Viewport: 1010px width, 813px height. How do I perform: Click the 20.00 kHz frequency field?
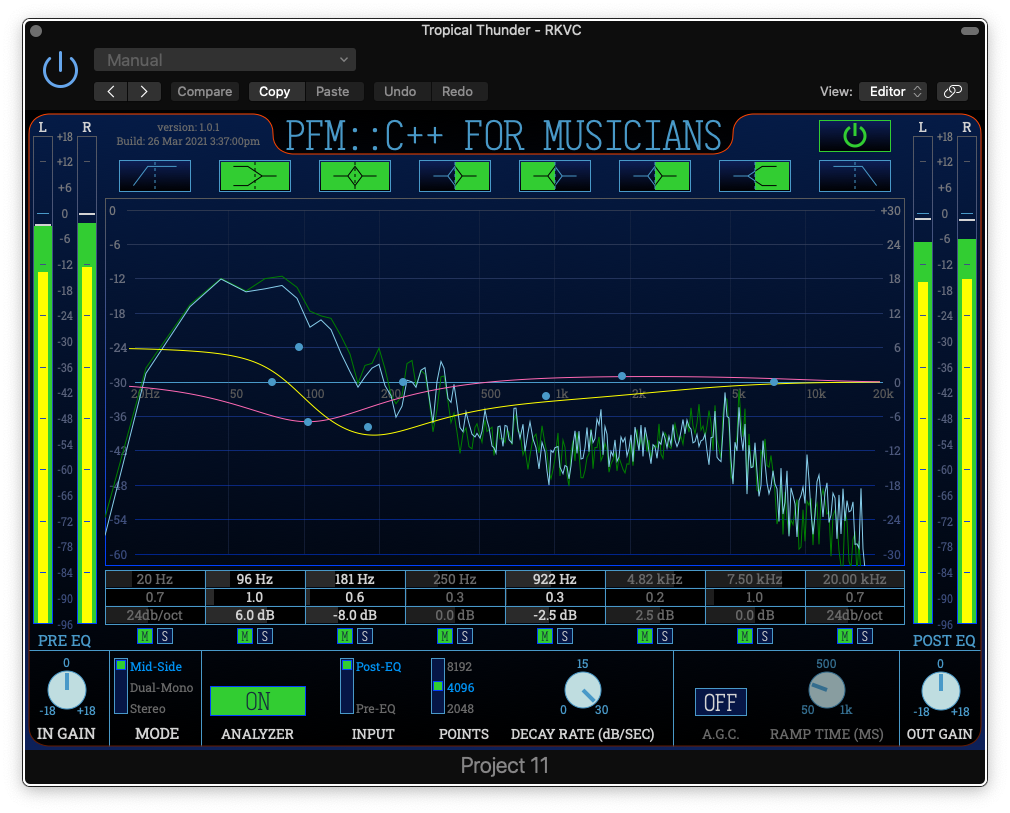coord(854,579)
